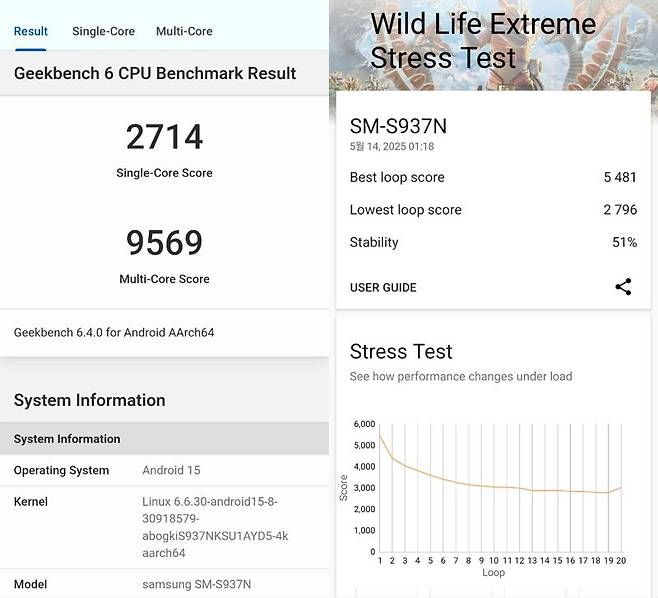
Task: Switch to the Result tab
Action: (x=31, y=31)
